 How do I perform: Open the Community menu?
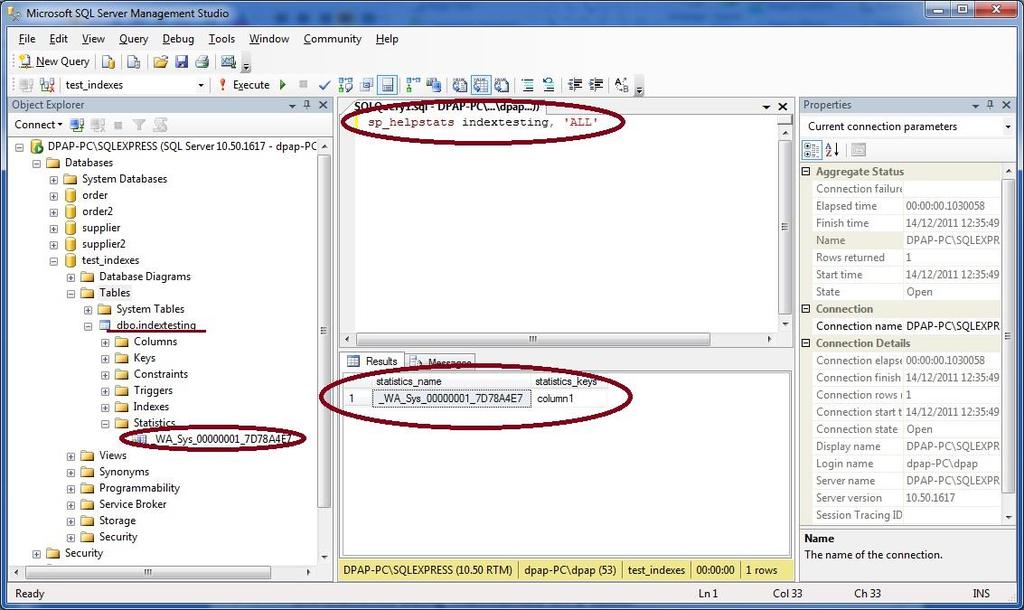(332, 39)
